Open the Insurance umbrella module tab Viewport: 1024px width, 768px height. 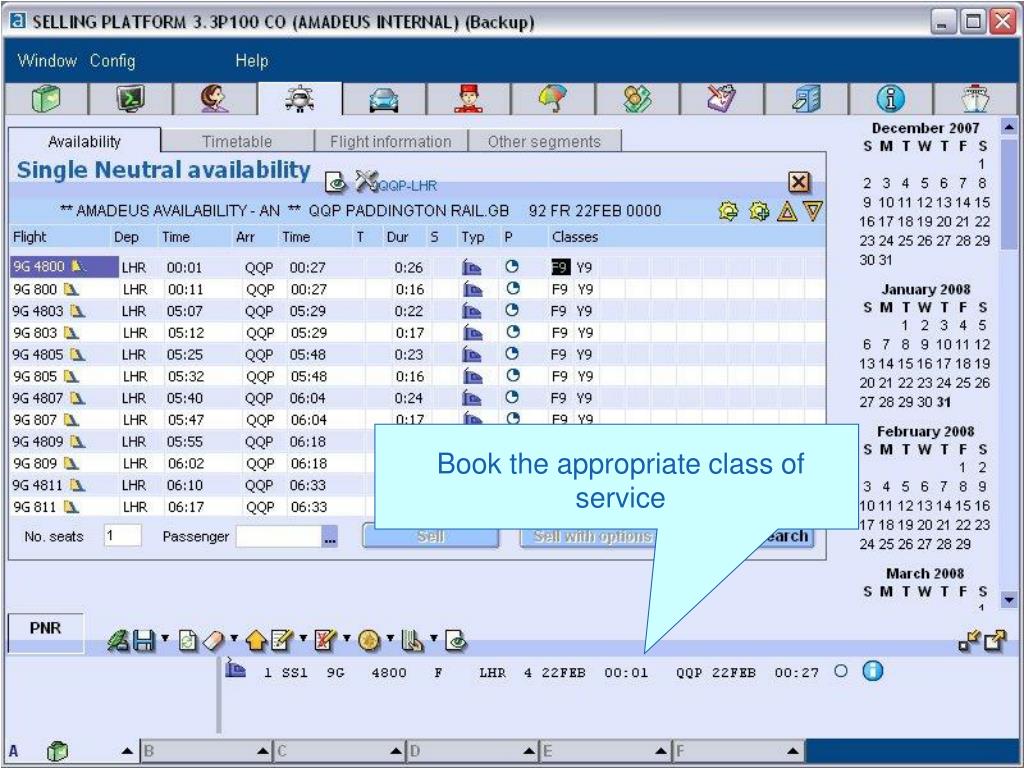[552, 99]
